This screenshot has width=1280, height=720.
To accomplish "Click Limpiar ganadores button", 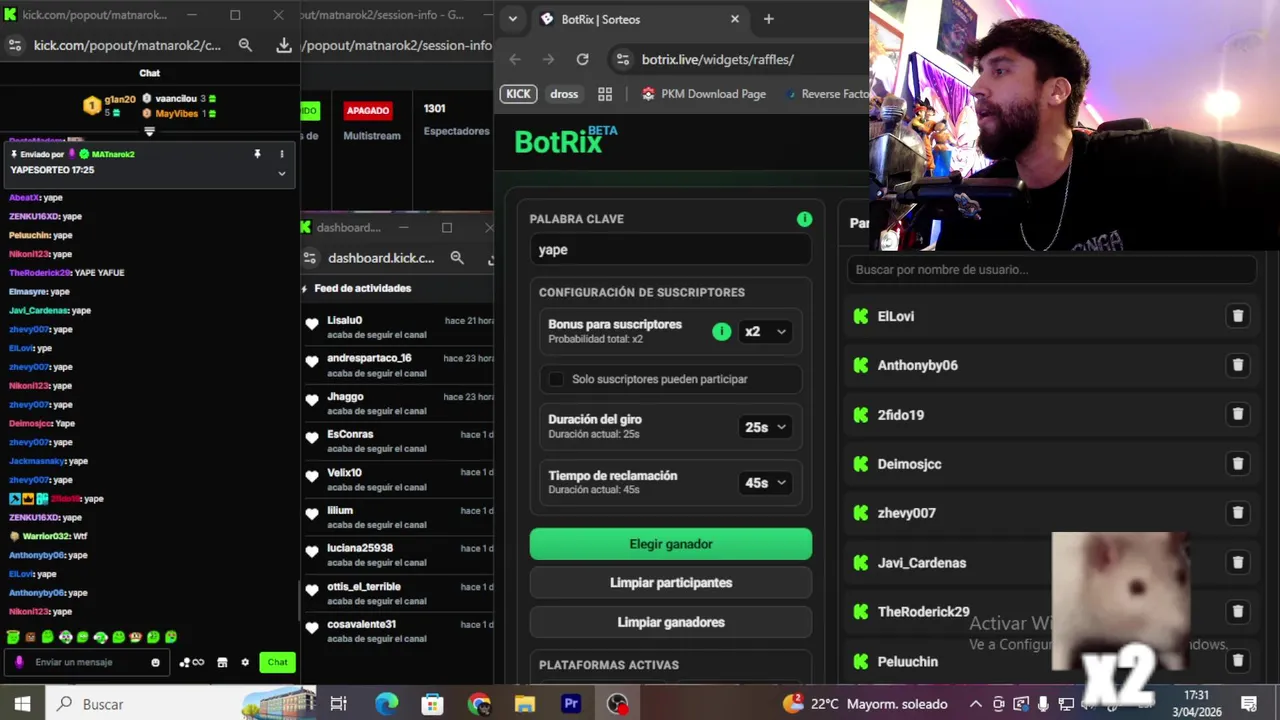I will click(671, 622).
